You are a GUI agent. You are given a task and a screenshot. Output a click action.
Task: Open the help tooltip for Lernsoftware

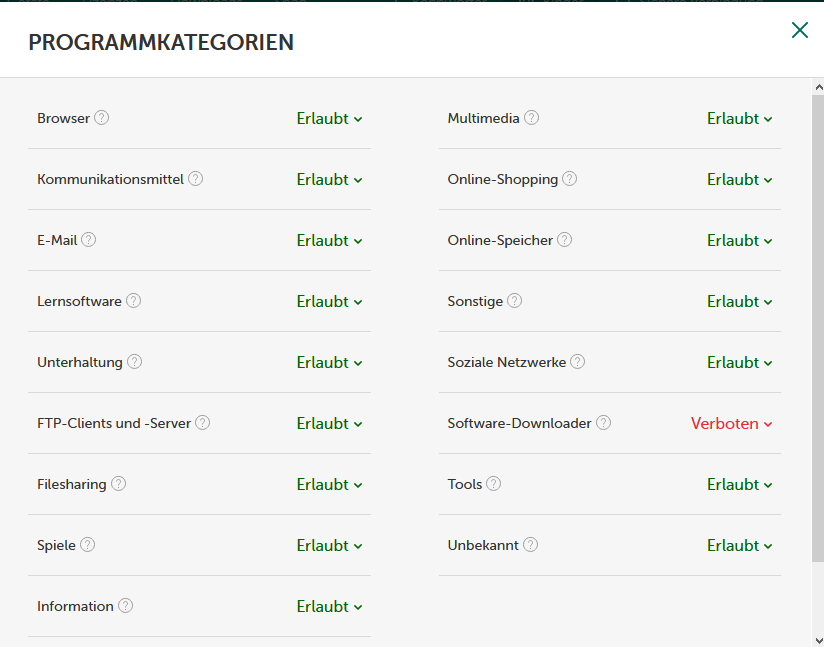pos(133,301)
